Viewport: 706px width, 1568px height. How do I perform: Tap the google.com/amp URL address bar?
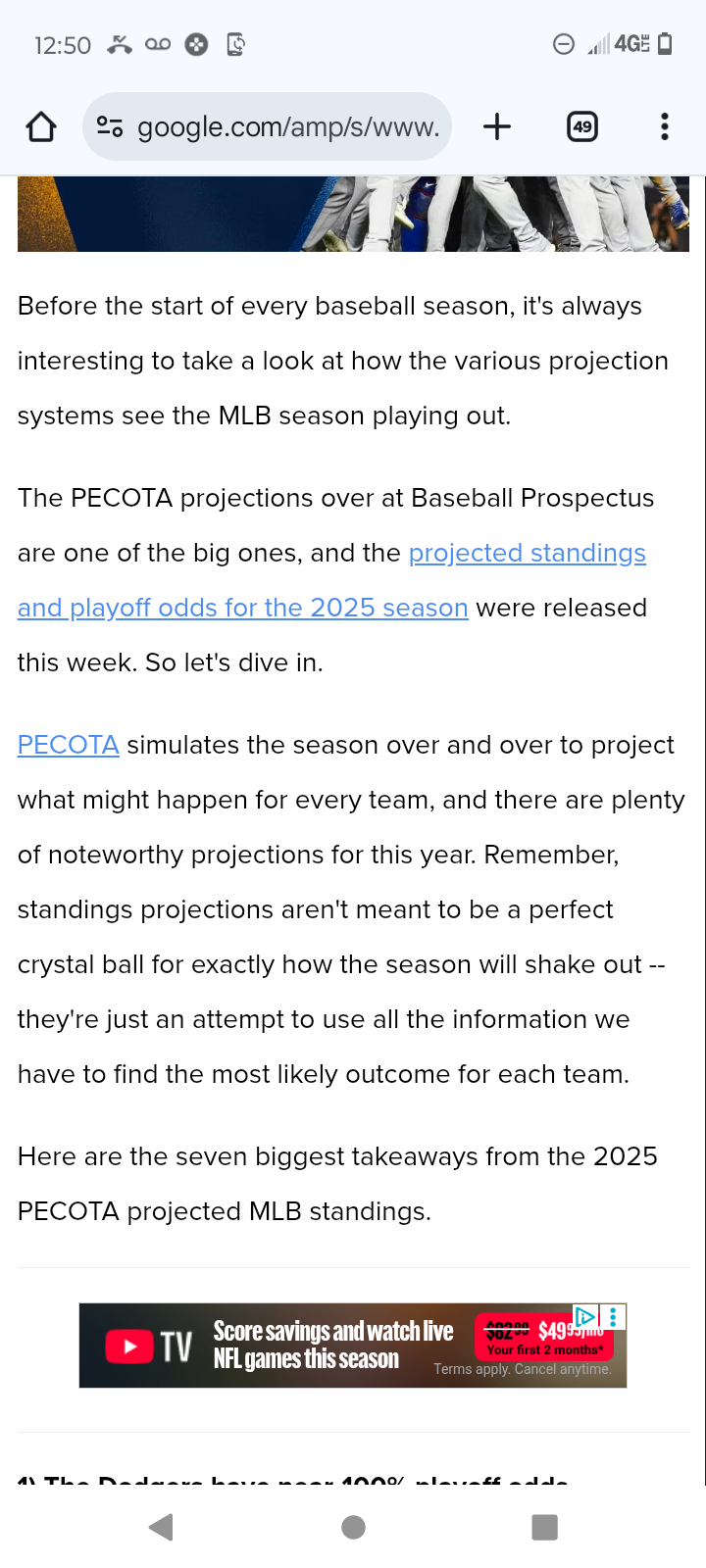[267, 126]
